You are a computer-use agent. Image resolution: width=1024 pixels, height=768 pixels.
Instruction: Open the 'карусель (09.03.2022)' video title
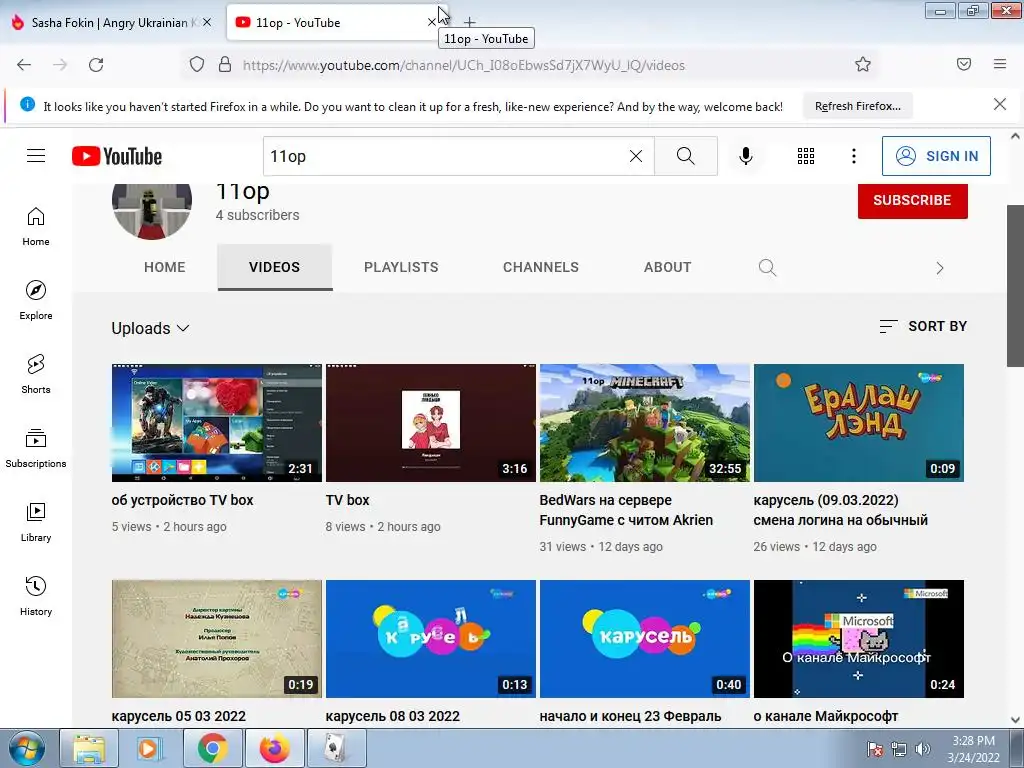(x=840, y=510)
